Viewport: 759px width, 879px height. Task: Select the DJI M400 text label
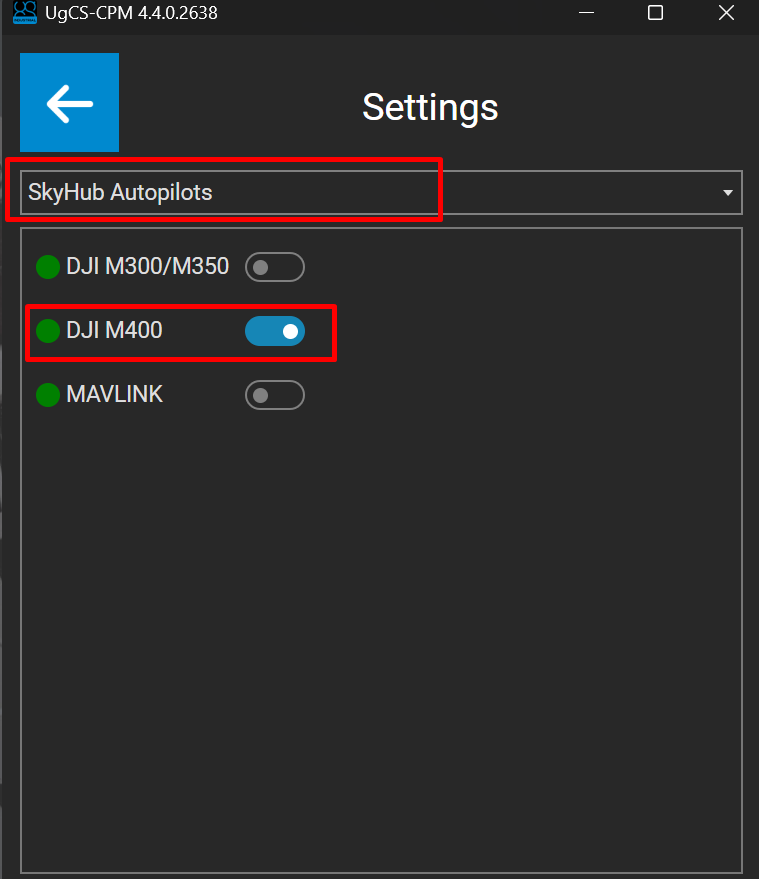[114, 331]
